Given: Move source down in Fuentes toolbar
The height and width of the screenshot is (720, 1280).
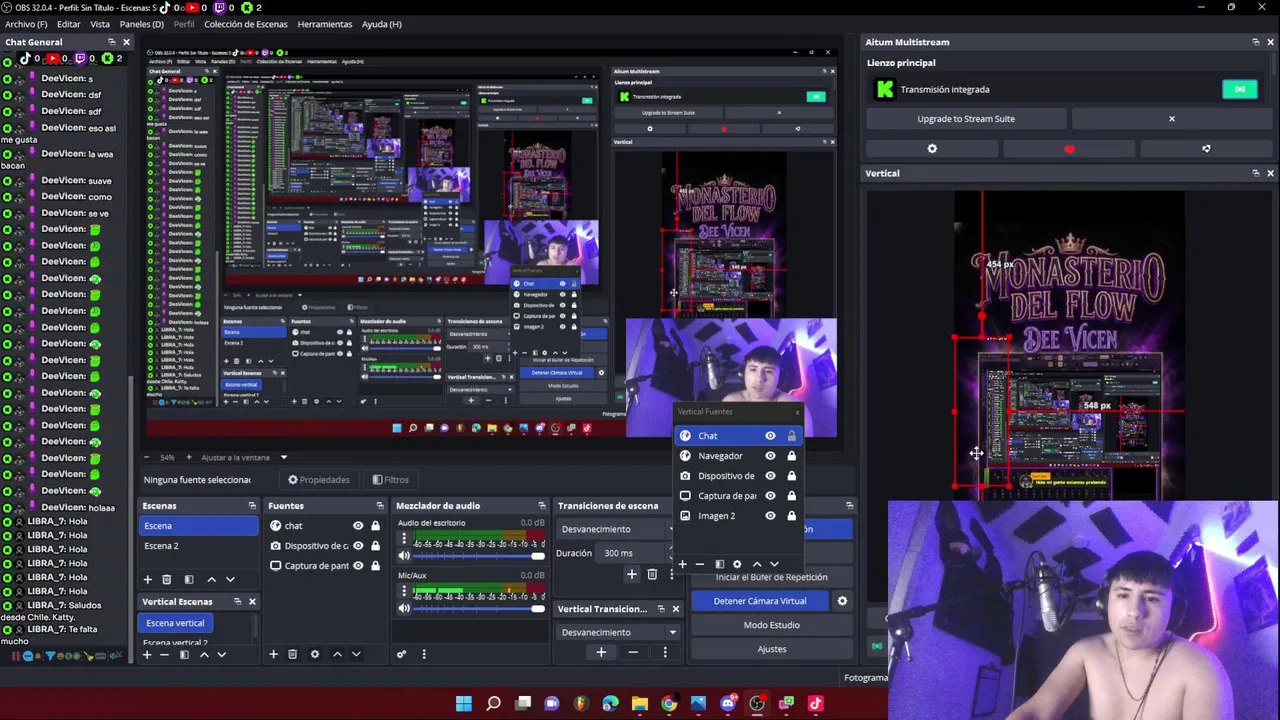Looking at the screenshot, I should click(x=356, y=654).
